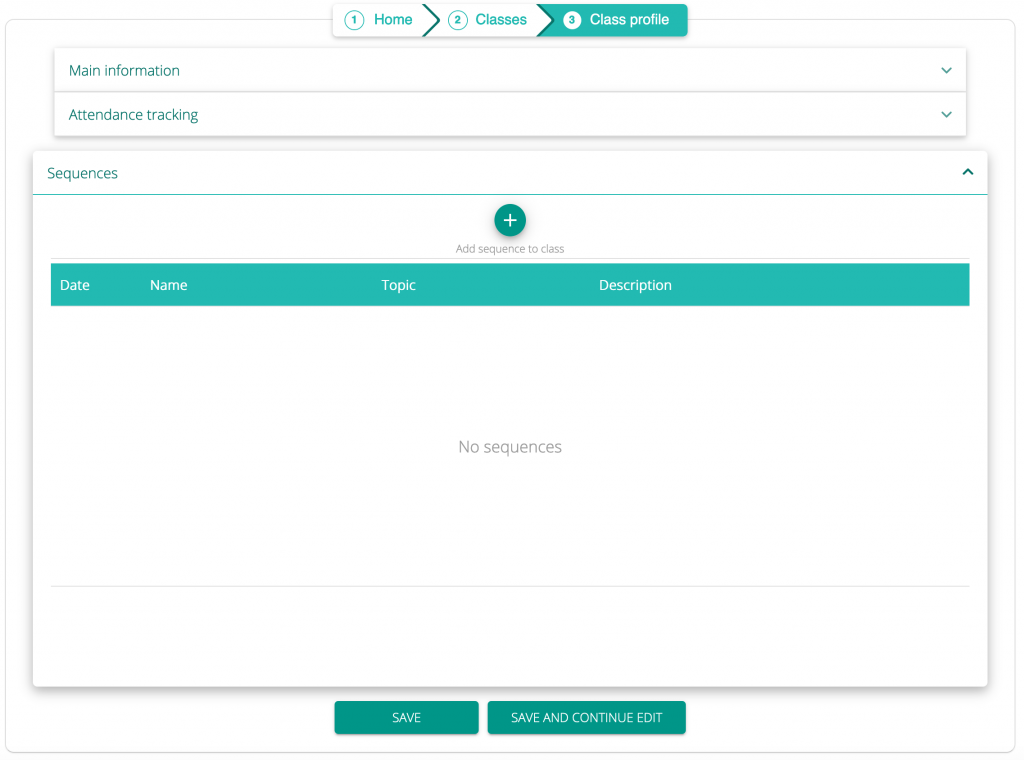Click the No sequences placeholder area

click(x=510, y=446)
